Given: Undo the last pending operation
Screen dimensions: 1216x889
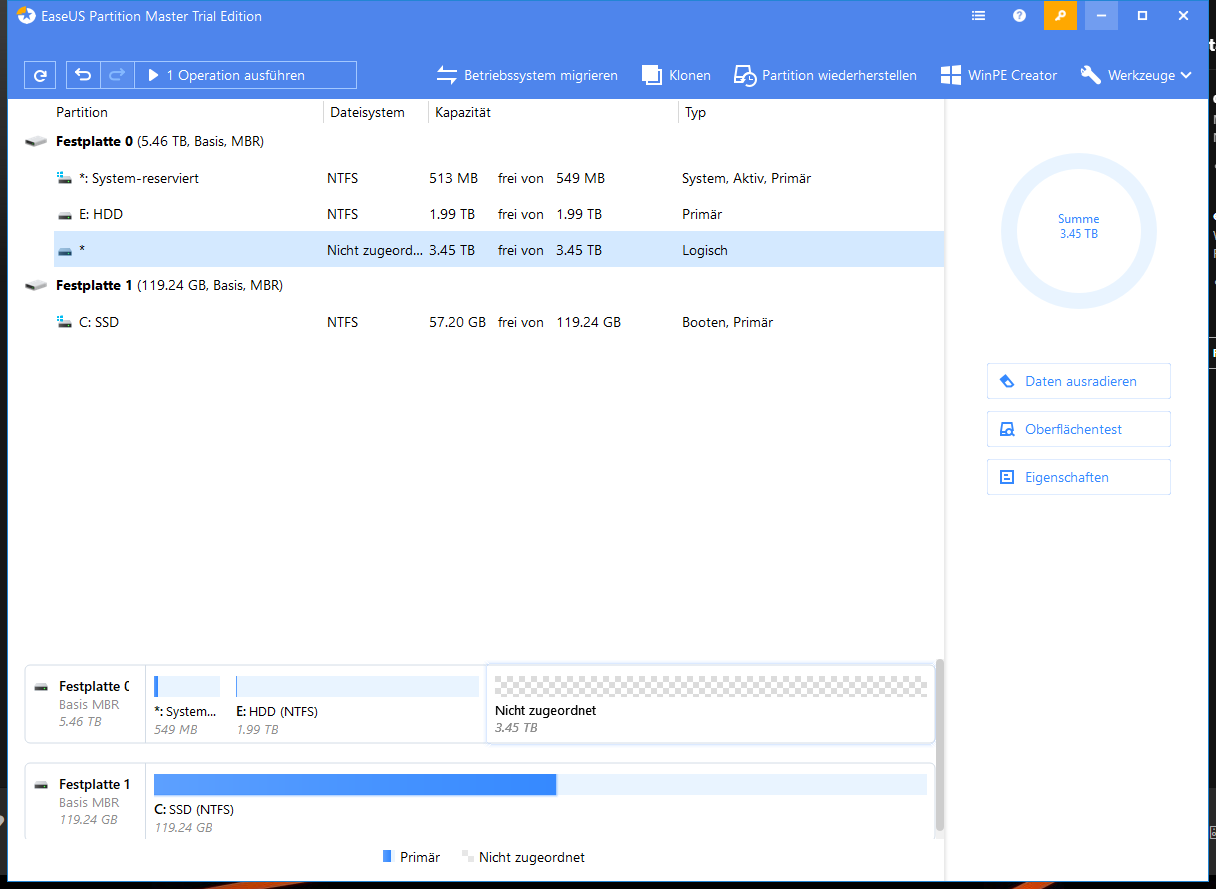Looking at the screenshot, I should tap(83, 75).
